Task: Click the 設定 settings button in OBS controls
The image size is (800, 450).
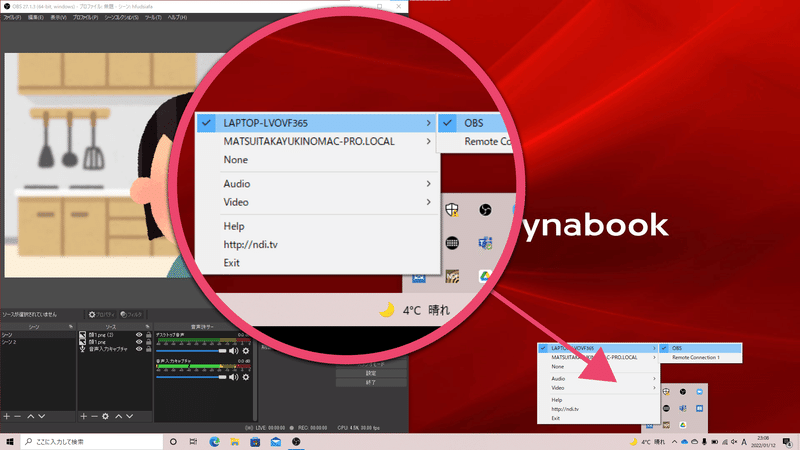Action: click(x=371, y=373)
